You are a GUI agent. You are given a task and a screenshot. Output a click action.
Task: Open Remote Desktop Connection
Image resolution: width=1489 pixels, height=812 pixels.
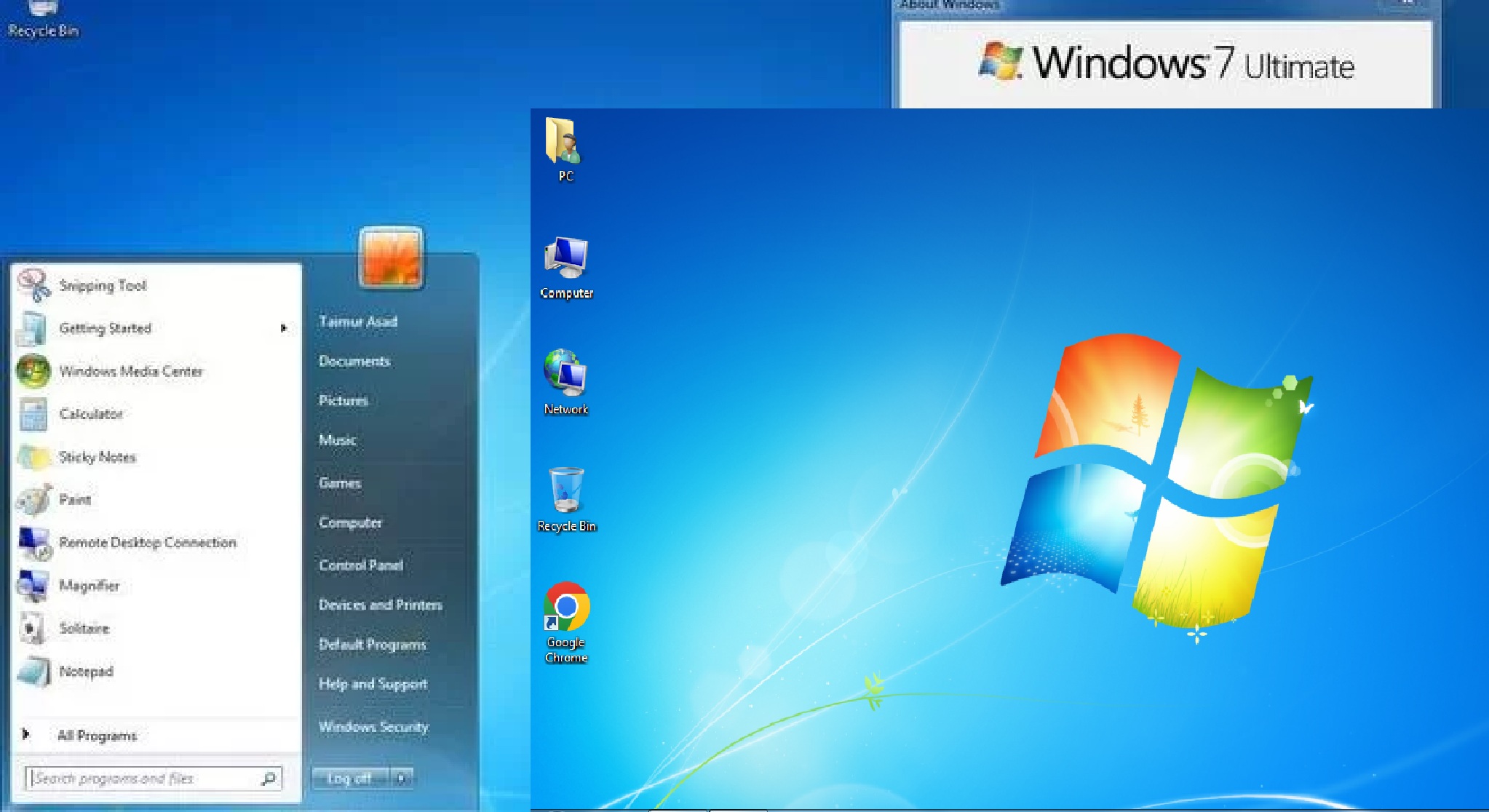[147, 543]
